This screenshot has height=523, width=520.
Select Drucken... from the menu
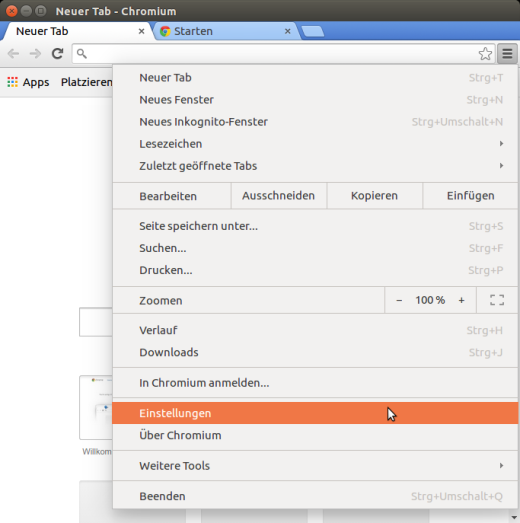(315, 270)
